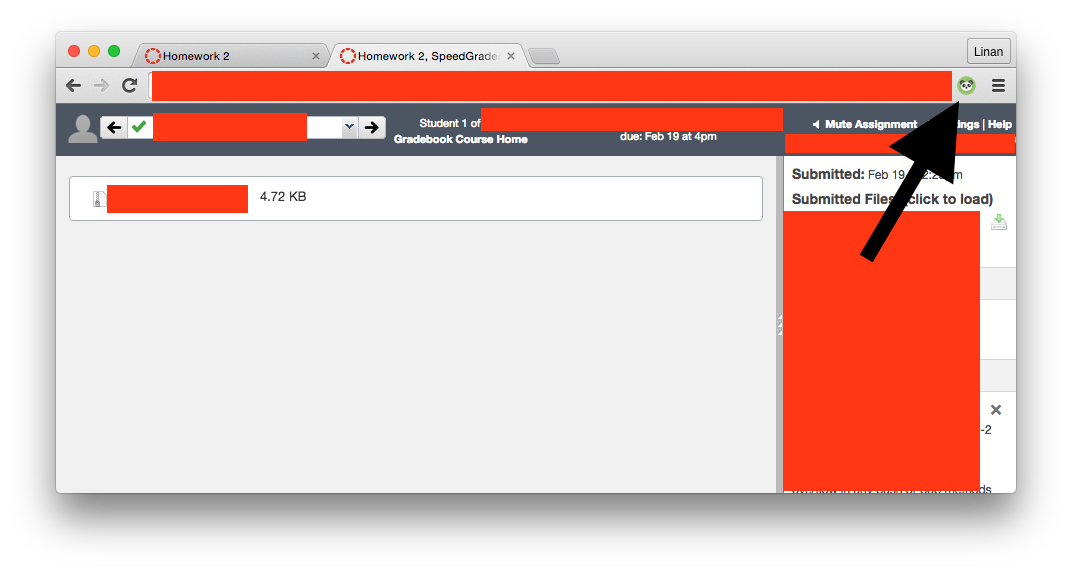
Task: Open the Gradebook link
Action: 423,139
